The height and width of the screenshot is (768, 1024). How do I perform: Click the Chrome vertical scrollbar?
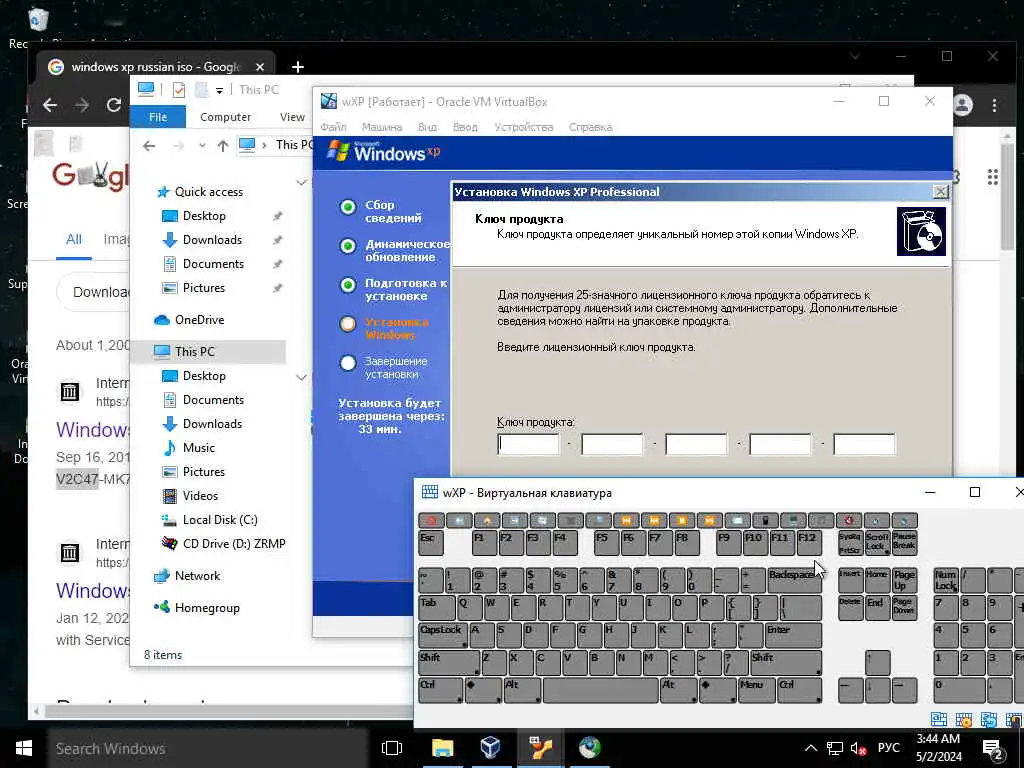[x=1007, y=196]
